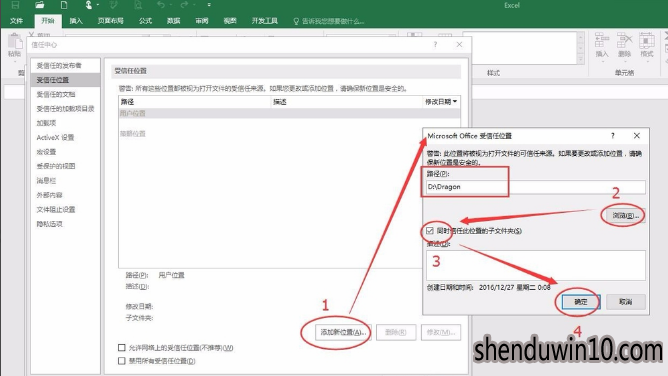Click the Save icon in quick access toolbar

pos(15,5)
